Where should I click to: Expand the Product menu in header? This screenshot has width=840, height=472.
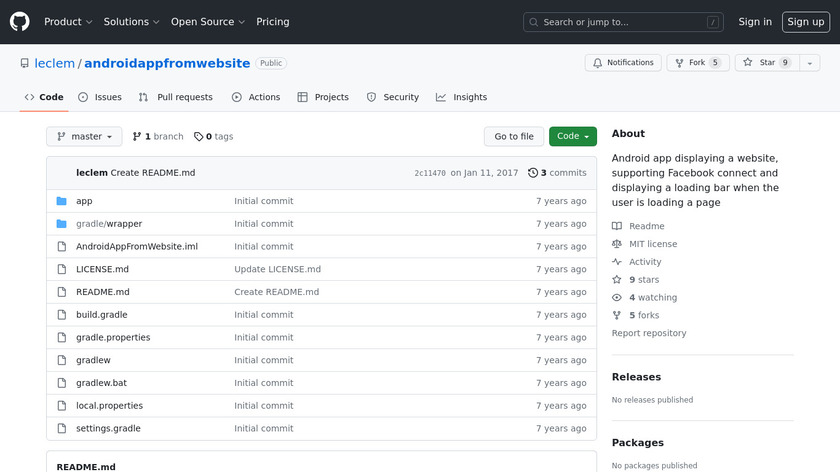tap(68, 22)
